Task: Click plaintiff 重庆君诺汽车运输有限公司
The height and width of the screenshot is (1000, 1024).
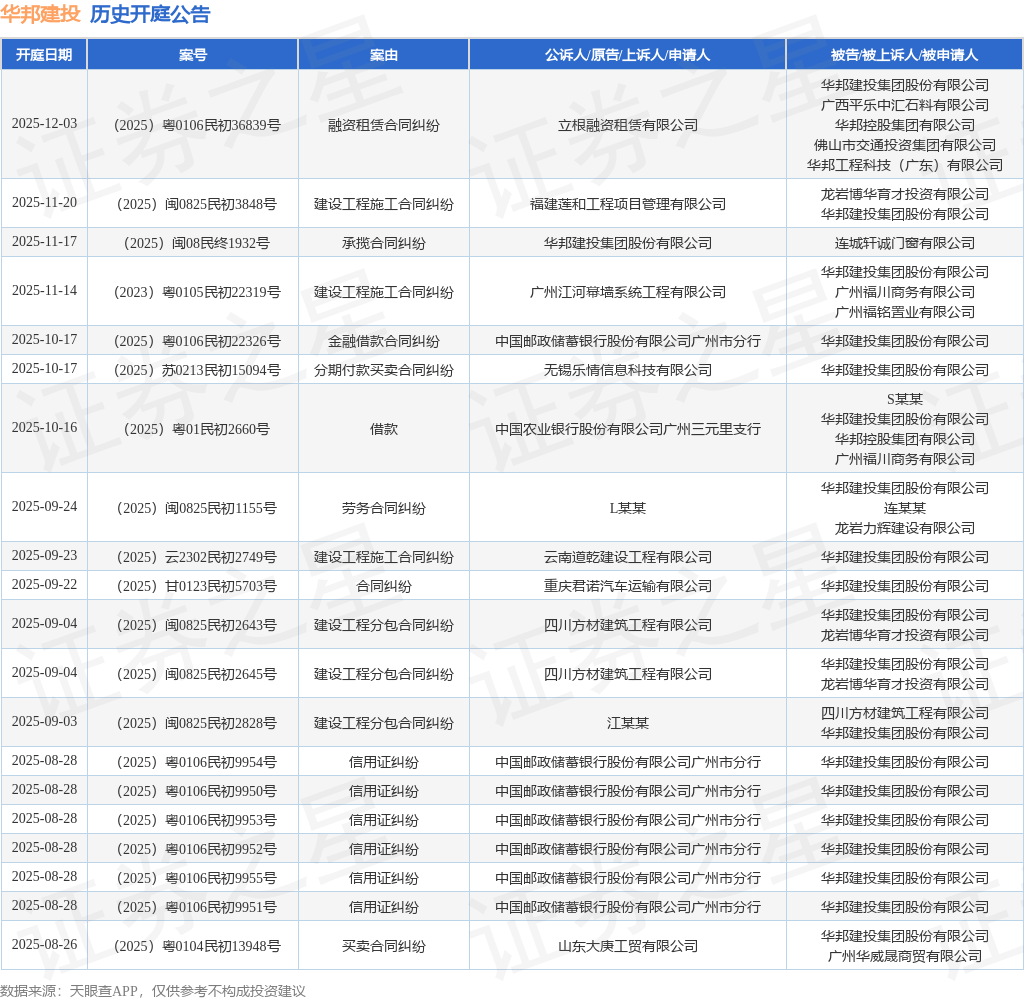Action: 628,586
